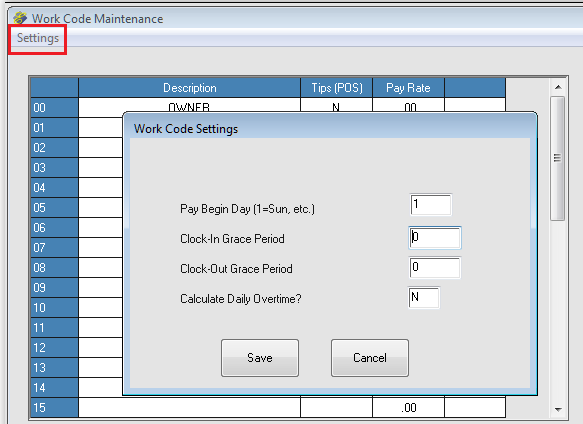Screen dimensions: 583x424
Task: Click the Pay Rate cell in row 15
Action: tap(408, 408)
